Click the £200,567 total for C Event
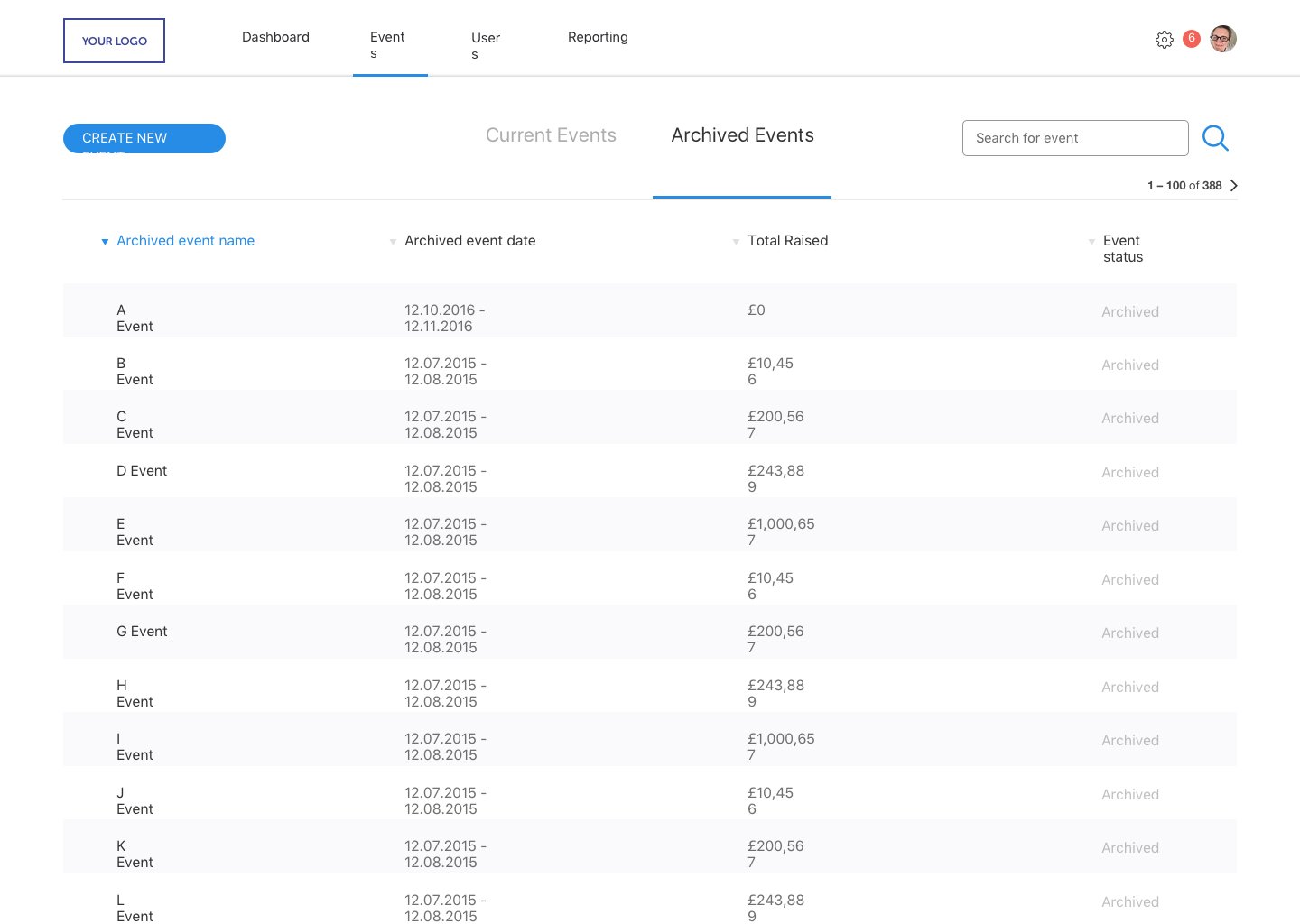The width and height of the screenshot is (1300, 924). click(x=775, y=425)
